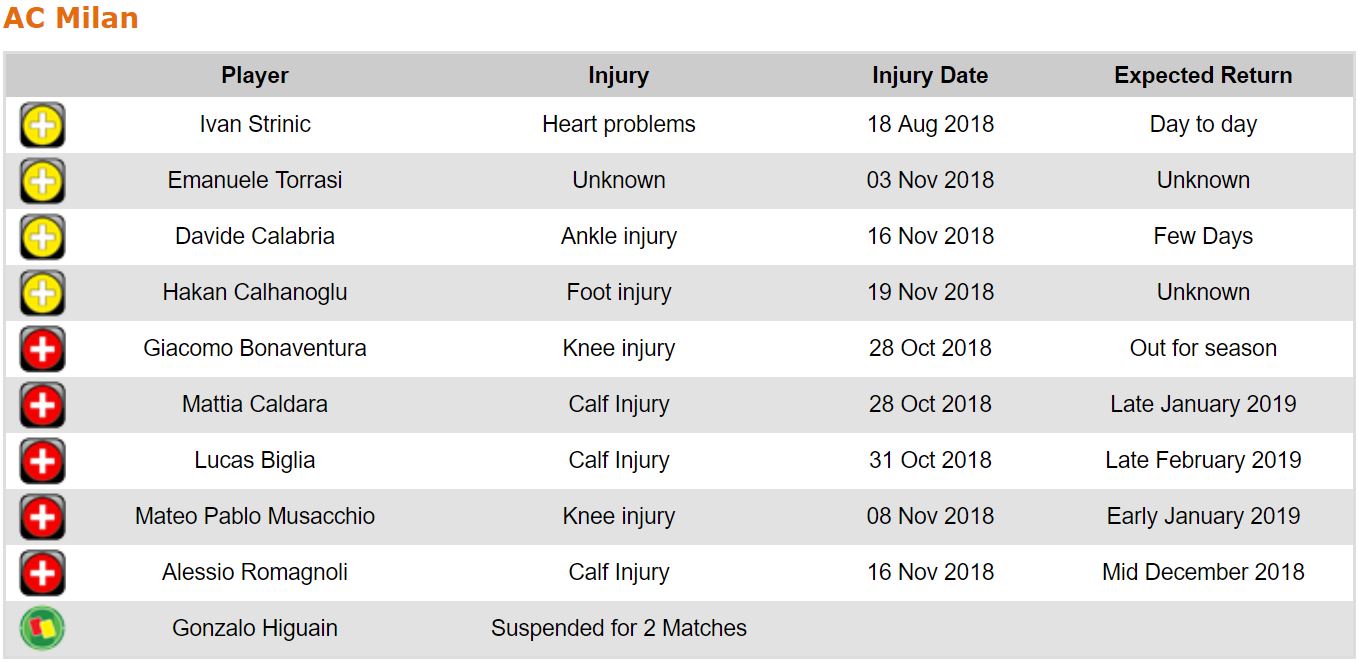Click the red cross icon for Alessio Romagnoli

pyautogui.click(x=42, y=574)
